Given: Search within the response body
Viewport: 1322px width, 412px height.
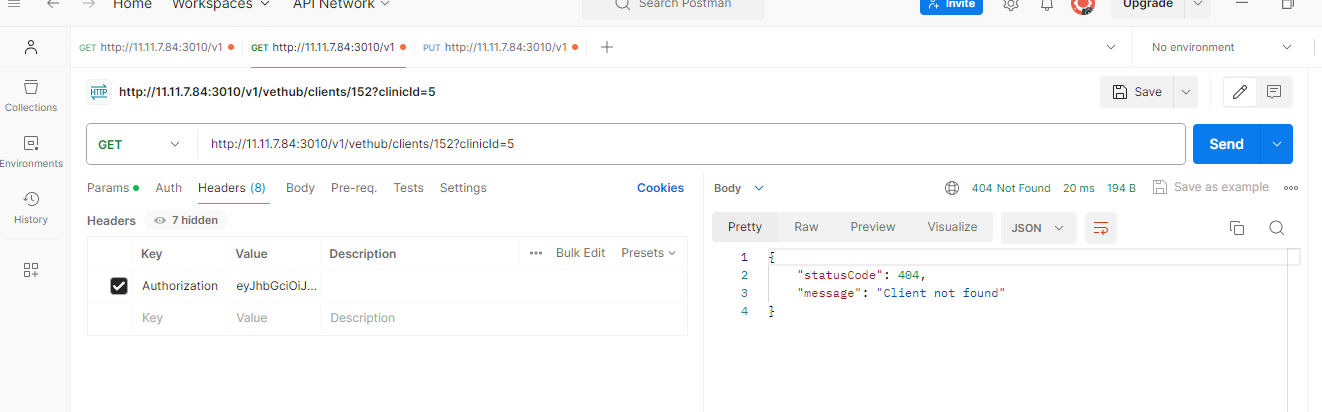Looking at the screenshot, I should [1277, 228].
